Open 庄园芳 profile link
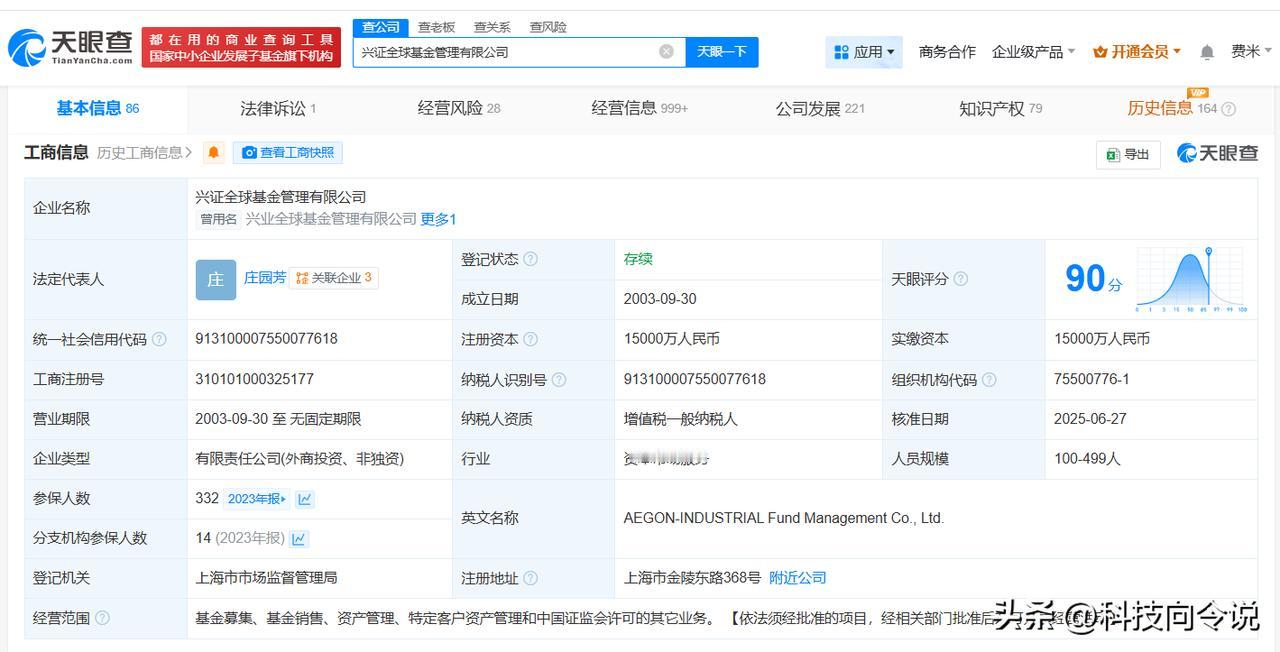1280x652 pixels. pos(265,278)
